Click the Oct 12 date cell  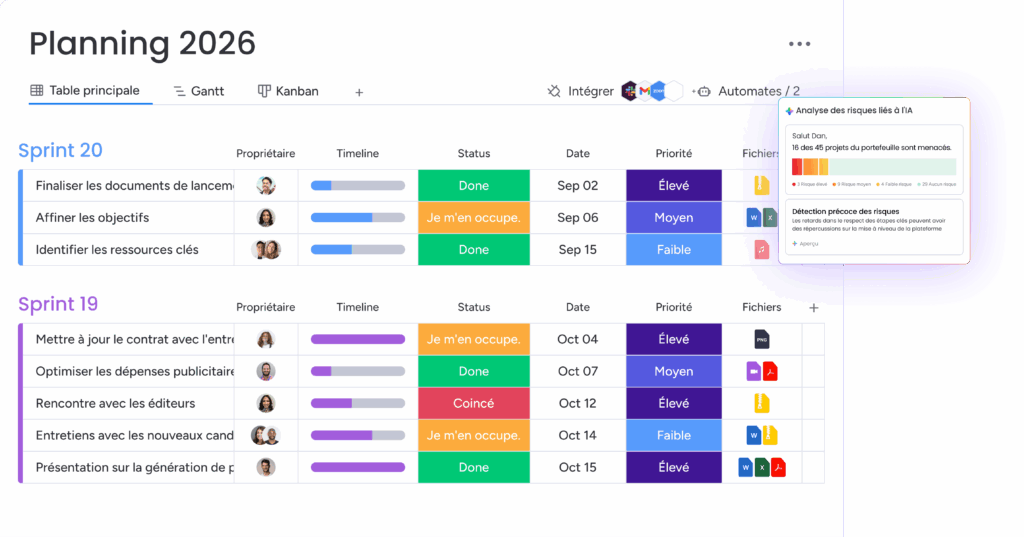[x=578, y=403]
